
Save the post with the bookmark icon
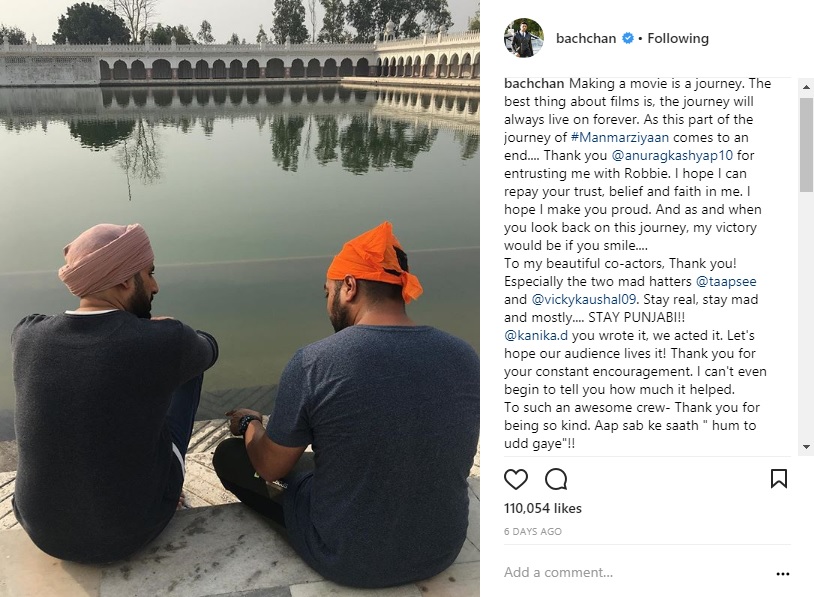(779, 479)
